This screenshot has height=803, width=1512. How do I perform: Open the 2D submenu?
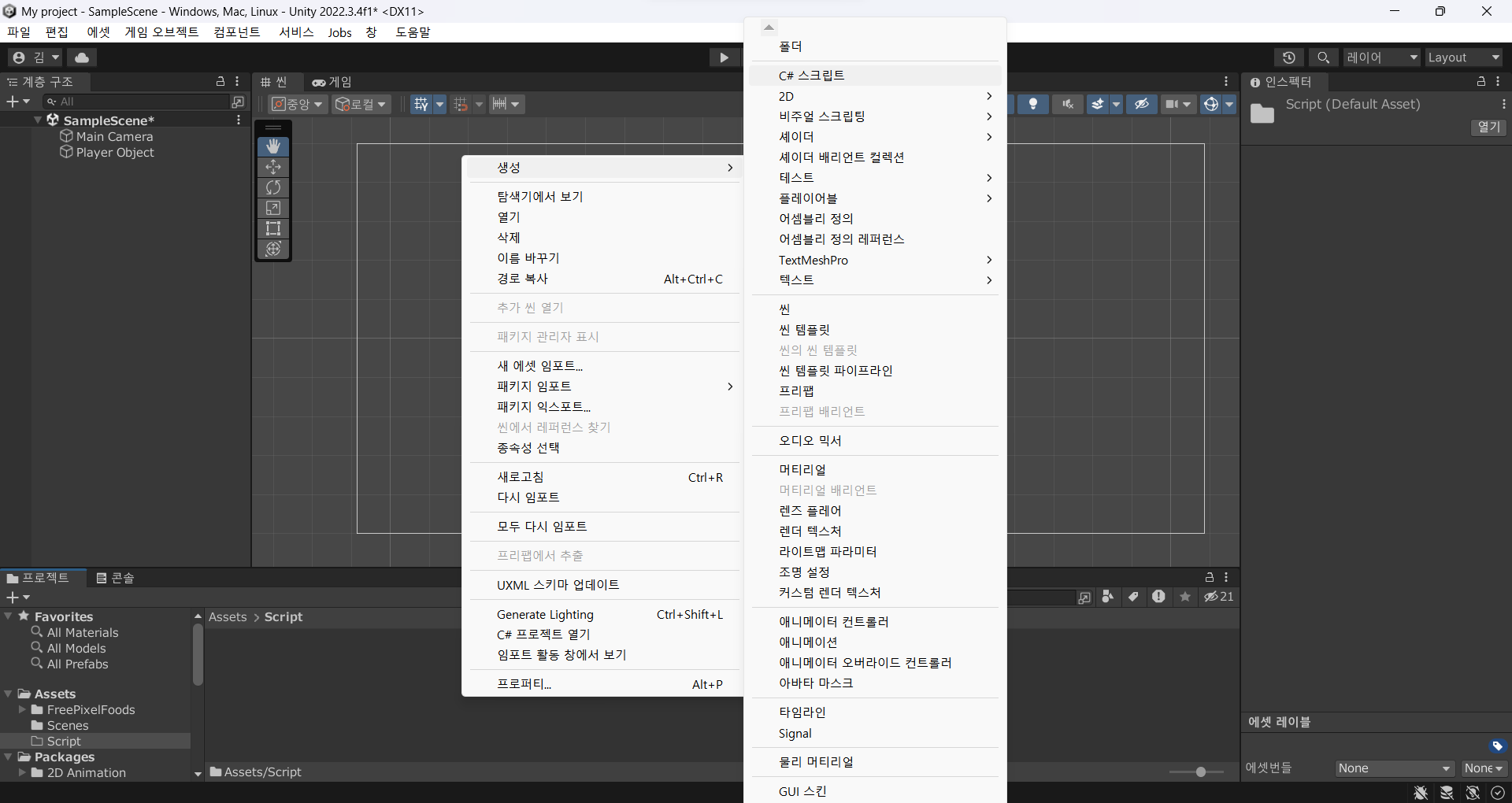876,96
